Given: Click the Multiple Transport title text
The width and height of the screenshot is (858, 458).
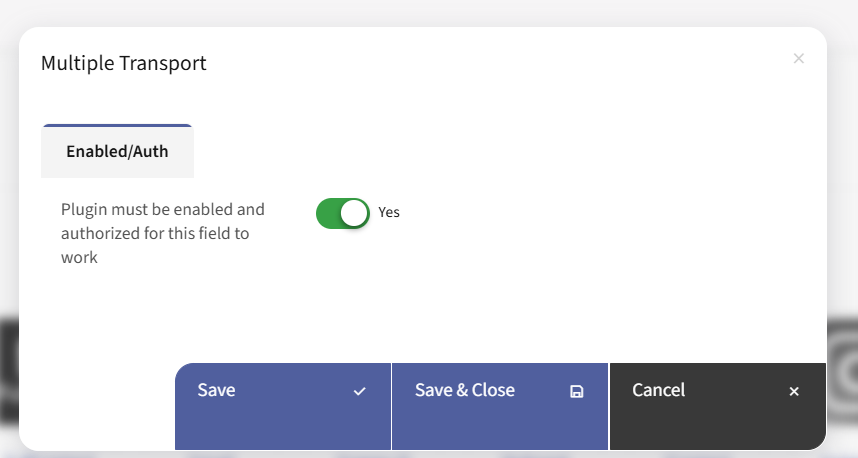Looking at the screenshot, I should click(x=123, y=63).
